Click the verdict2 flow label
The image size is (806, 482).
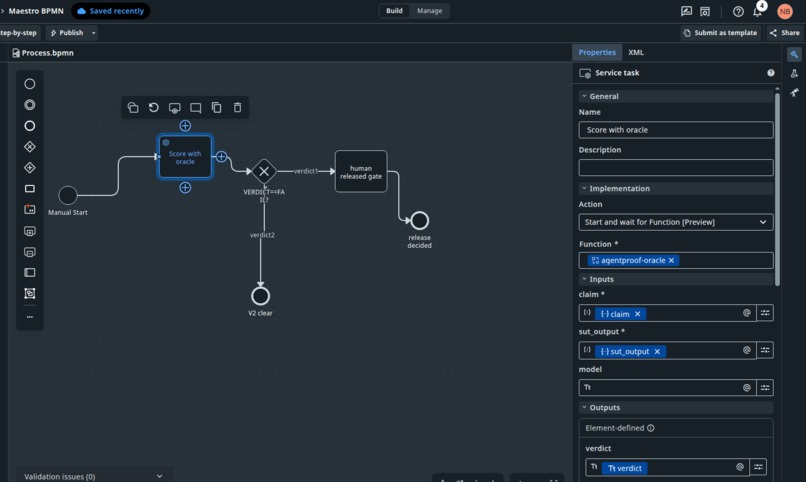(262, 235)
